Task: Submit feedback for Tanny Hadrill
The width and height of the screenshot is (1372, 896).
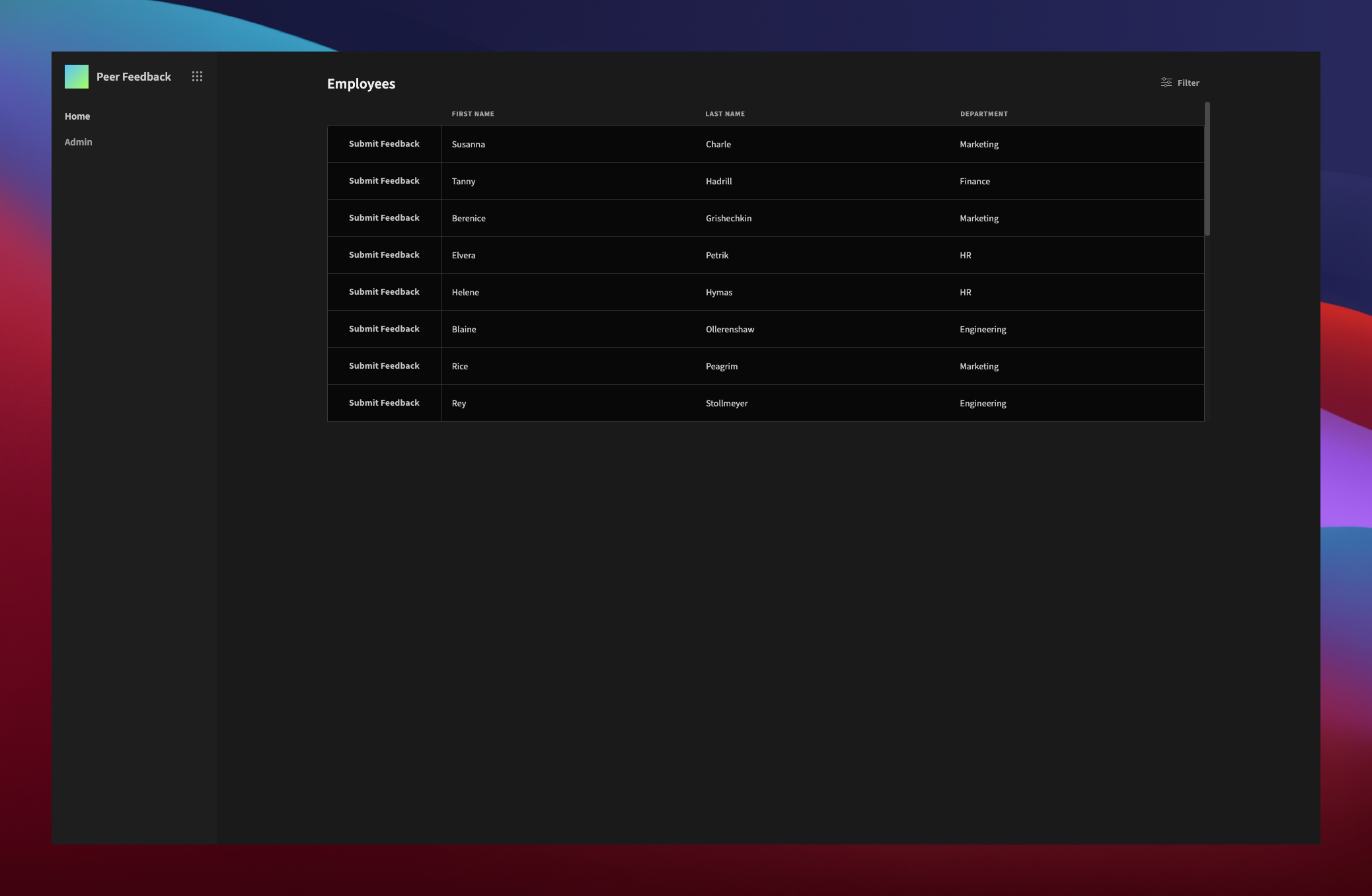Action: coord(384,181)
